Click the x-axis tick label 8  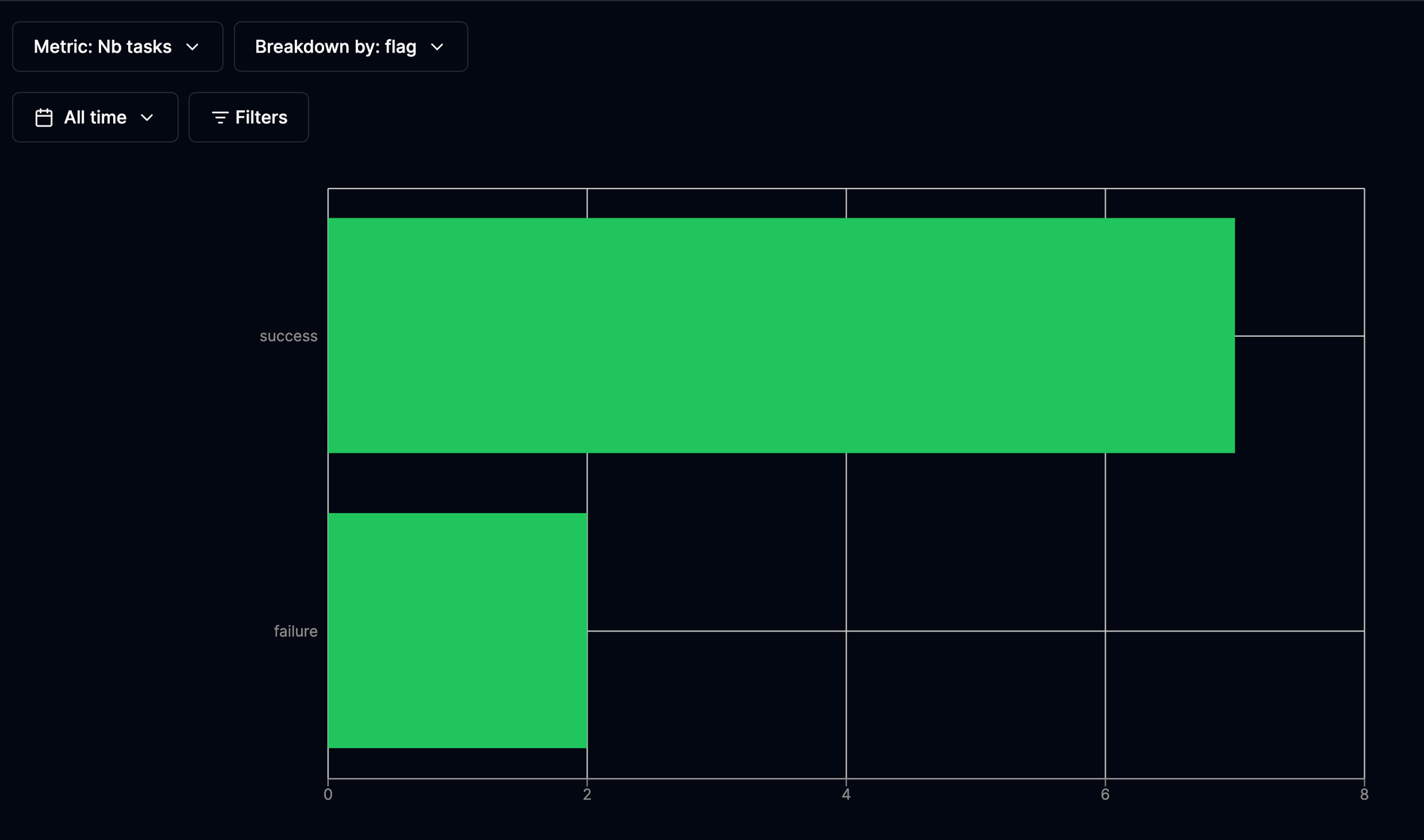pos(1364,794)
